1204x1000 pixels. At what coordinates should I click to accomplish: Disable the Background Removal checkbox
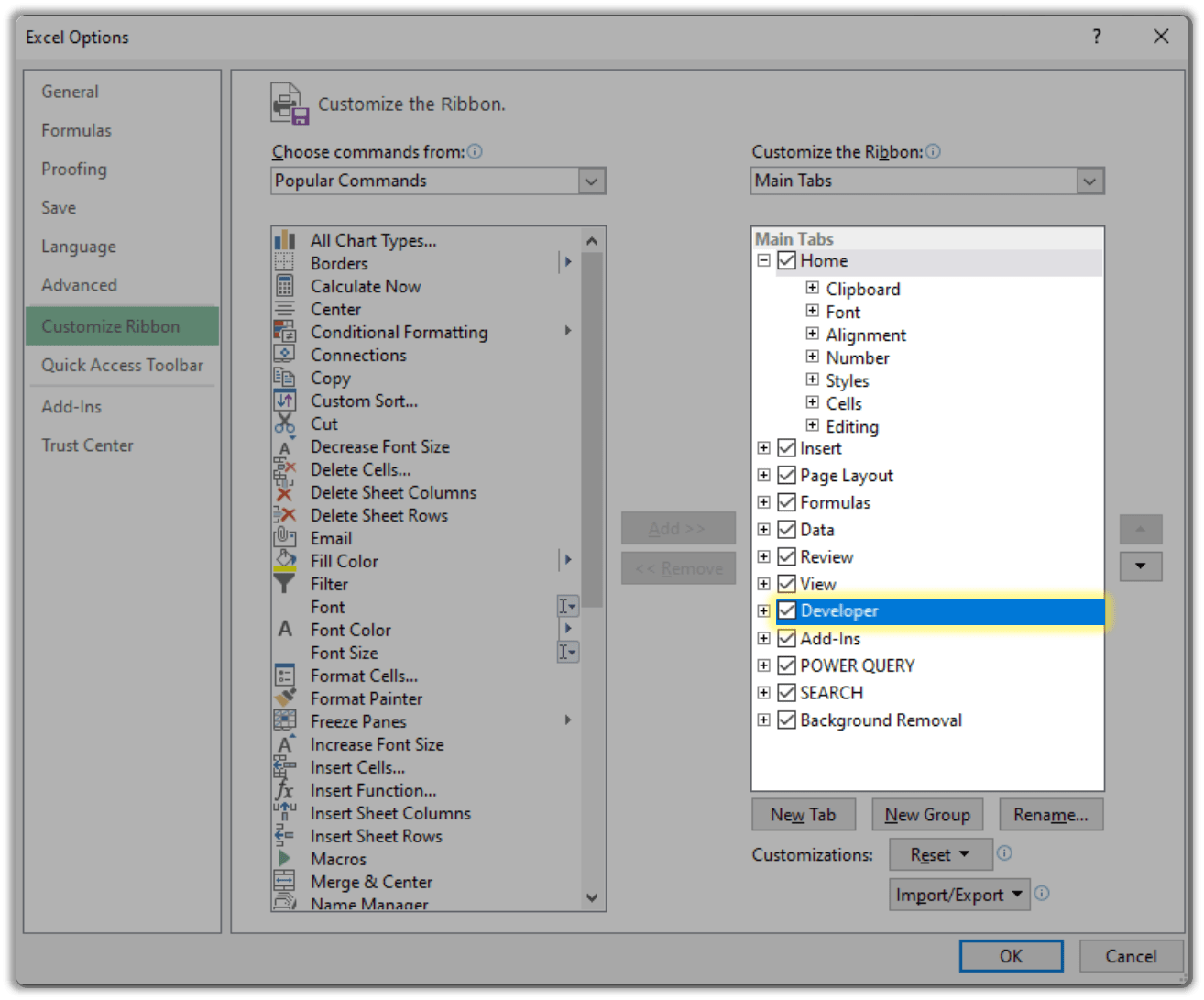(x=787, y=720)
